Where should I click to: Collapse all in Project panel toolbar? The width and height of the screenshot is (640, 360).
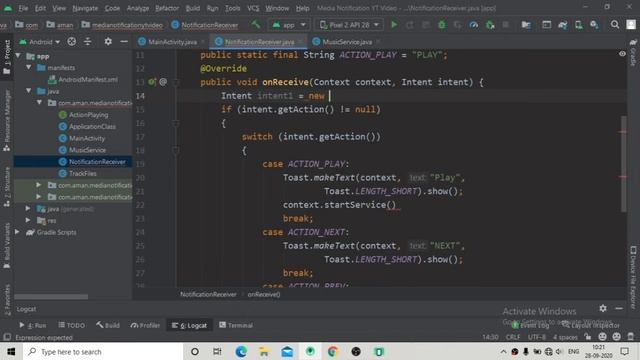pyautogui.click(x=87, y=42)
